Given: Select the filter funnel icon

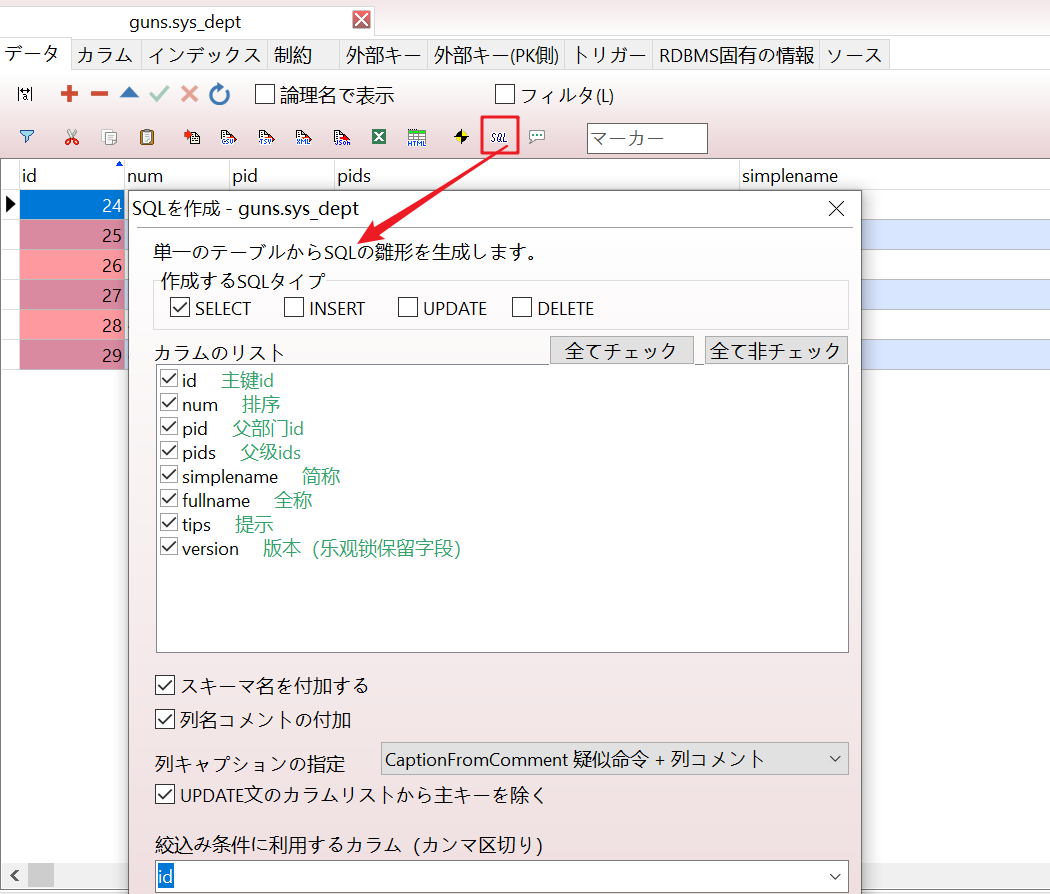Looking at the screenshot, I should pos(27,137).
